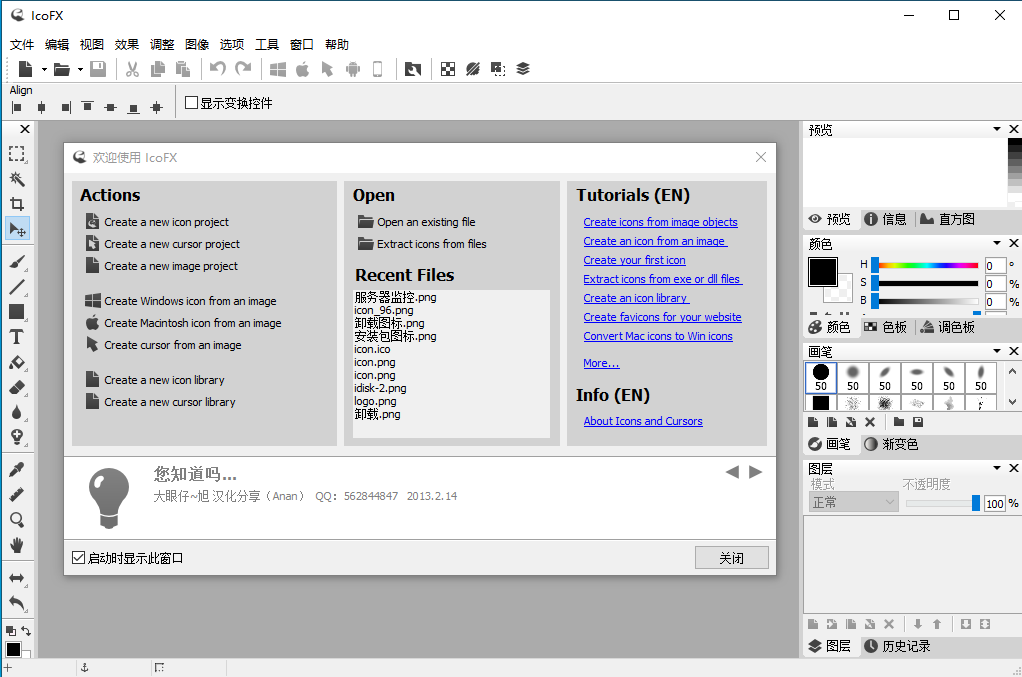The image size is (1022, 677).
Task: Open the 图像 menu
Action: [197, 44]
